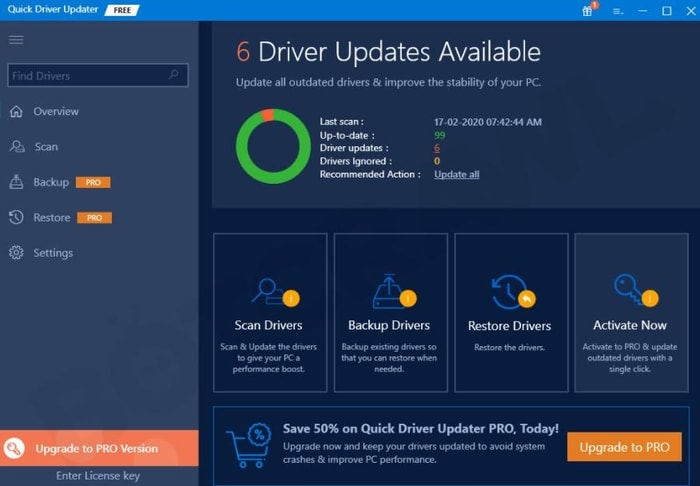
Task: Click the Enter License key link
Action: tap(98, 476)
